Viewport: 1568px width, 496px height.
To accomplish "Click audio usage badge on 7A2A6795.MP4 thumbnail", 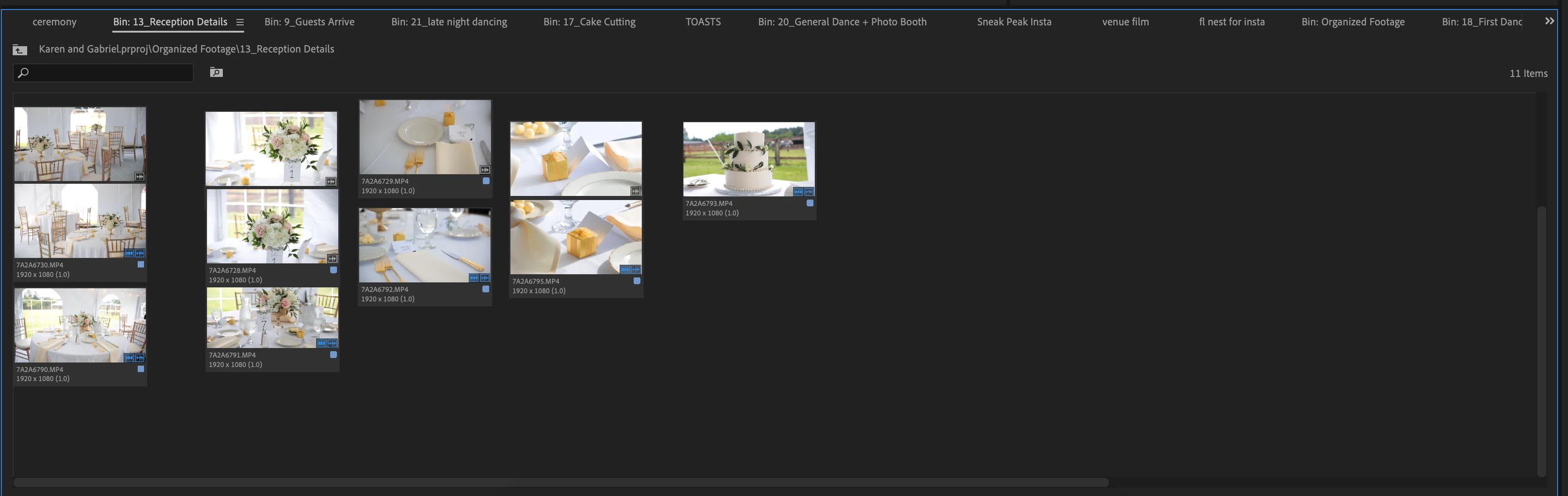I will (x=635, y=269).
